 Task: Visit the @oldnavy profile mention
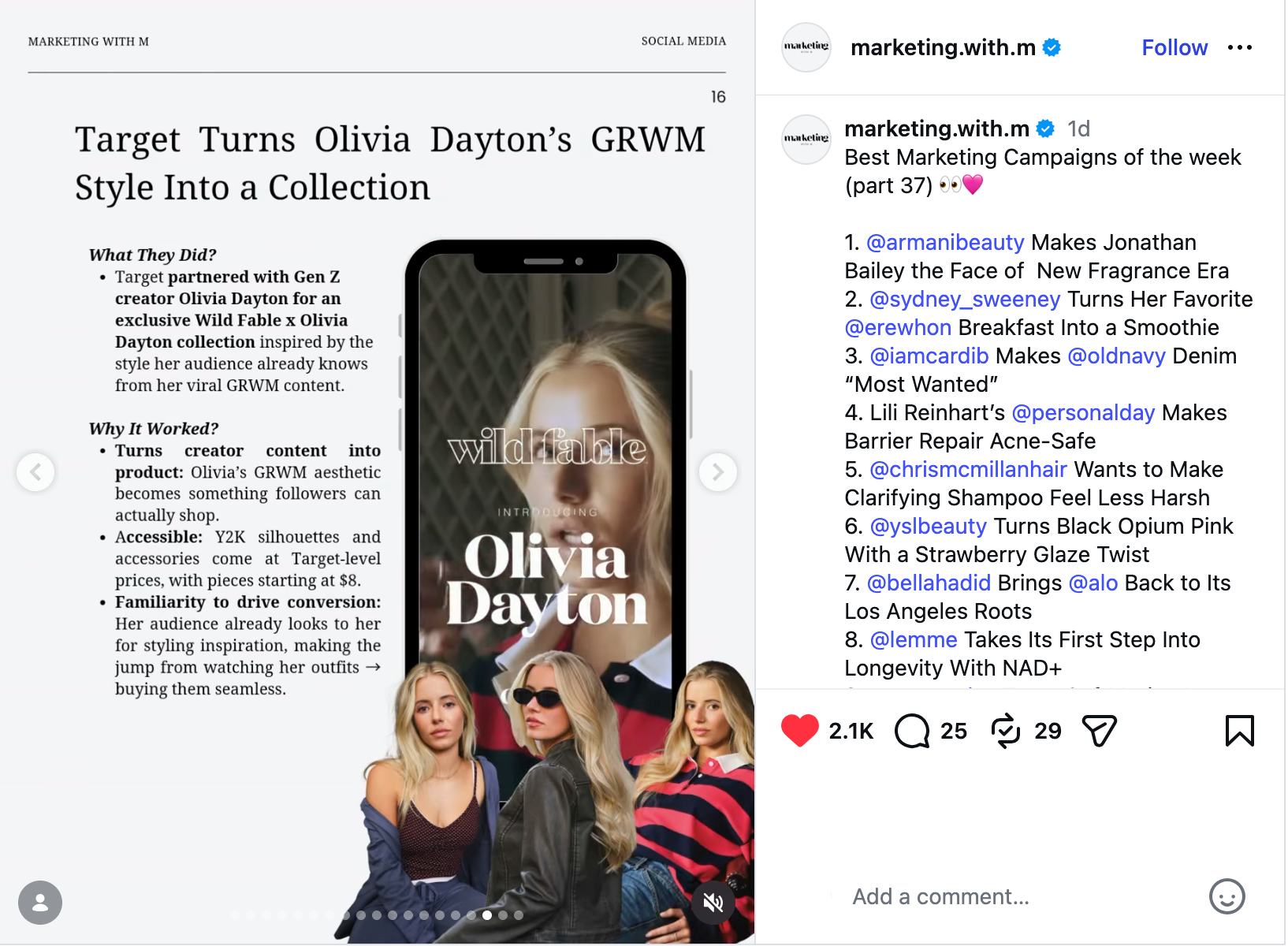pos(1116,356)
